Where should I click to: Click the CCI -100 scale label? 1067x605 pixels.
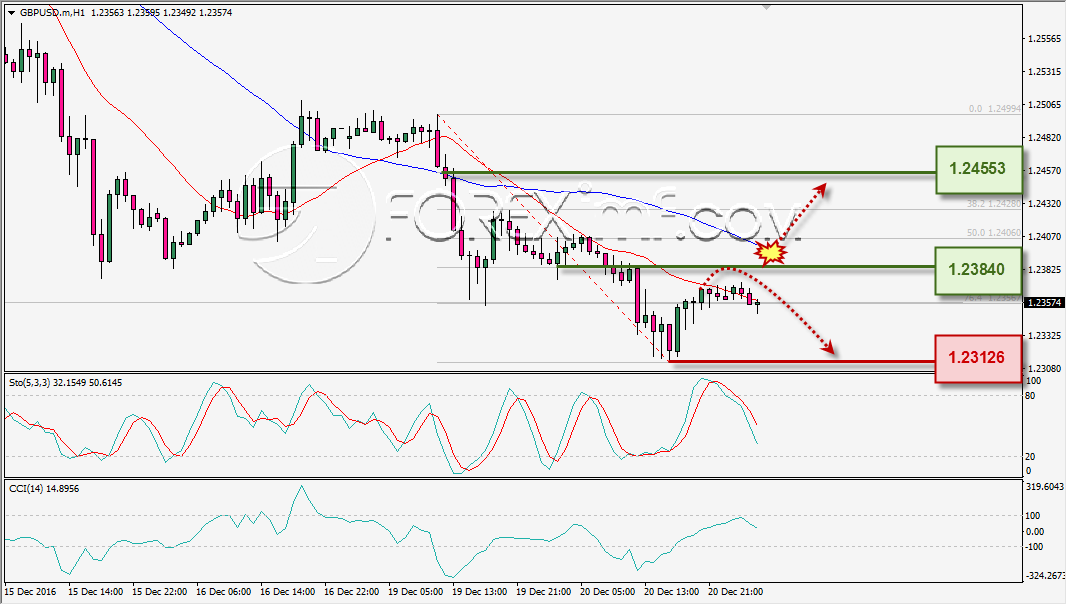pos(1034,546)
